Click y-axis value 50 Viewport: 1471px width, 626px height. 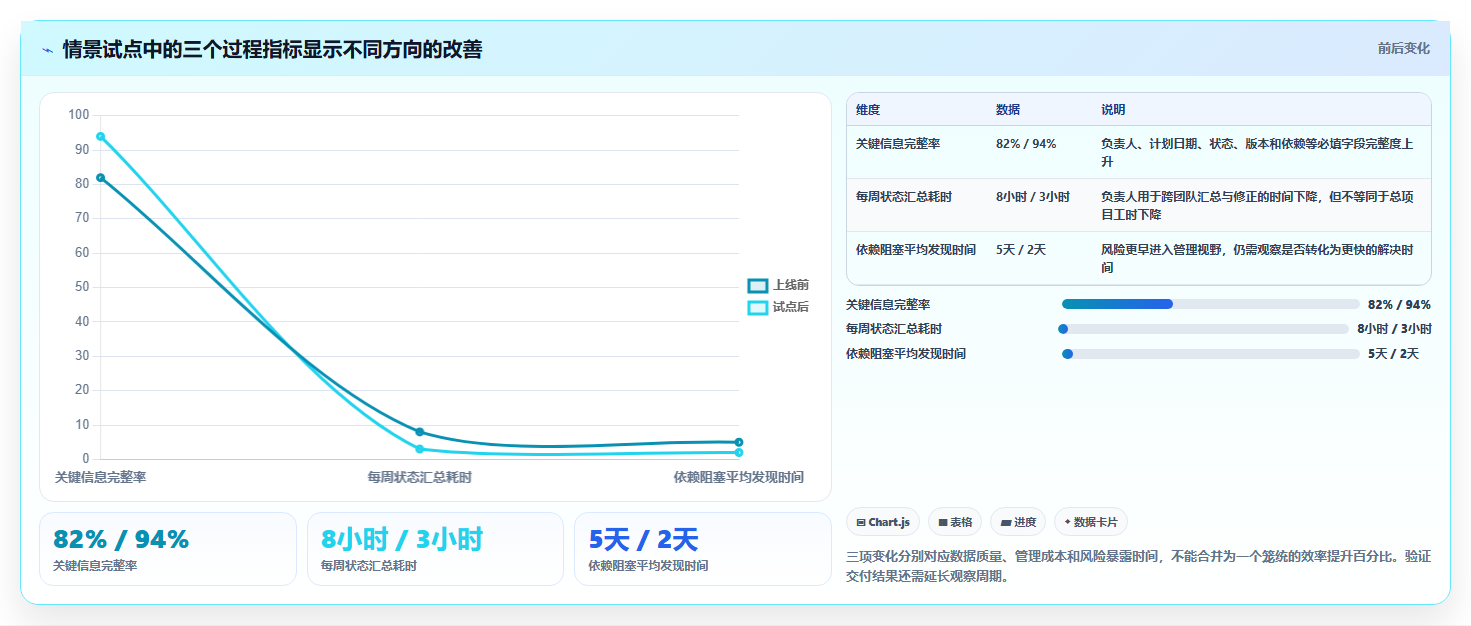[82, 287]
